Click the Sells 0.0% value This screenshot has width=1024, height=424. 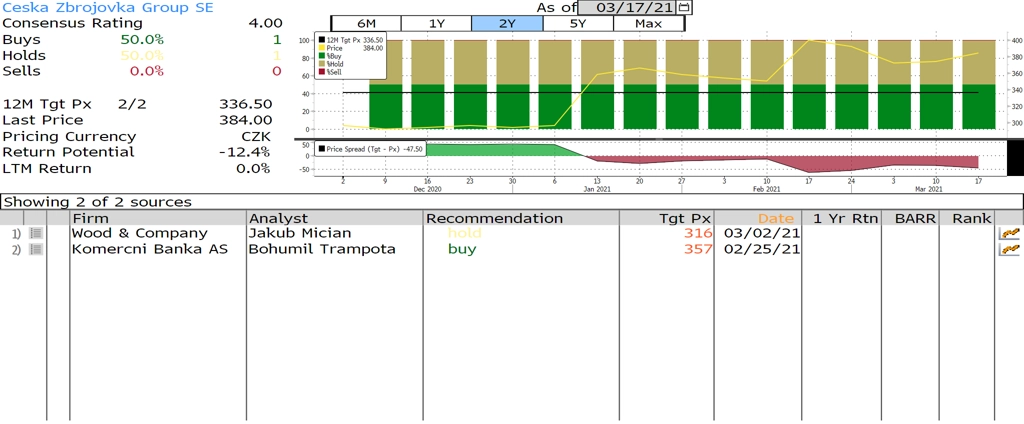coord(146,71)
